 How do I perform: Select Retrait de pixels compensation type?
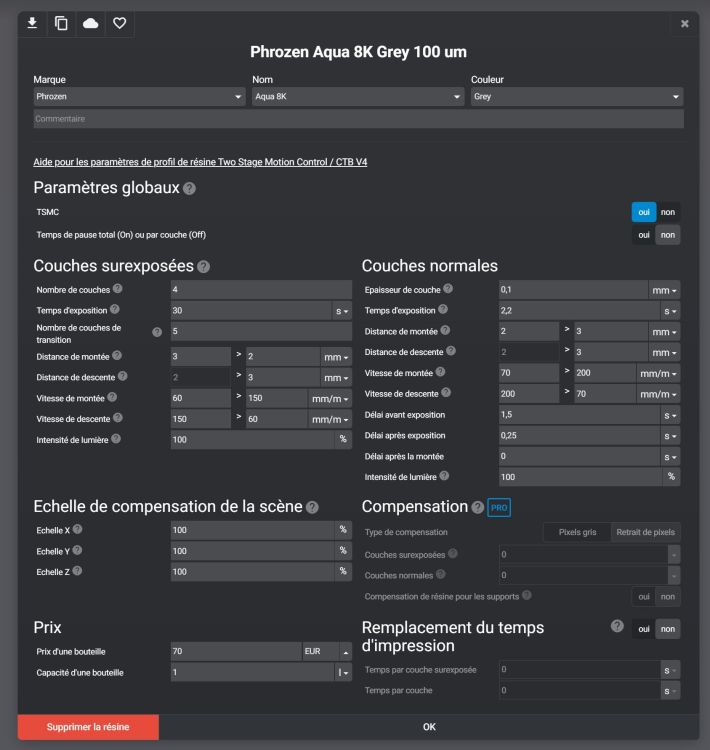(x=645, y=532)
